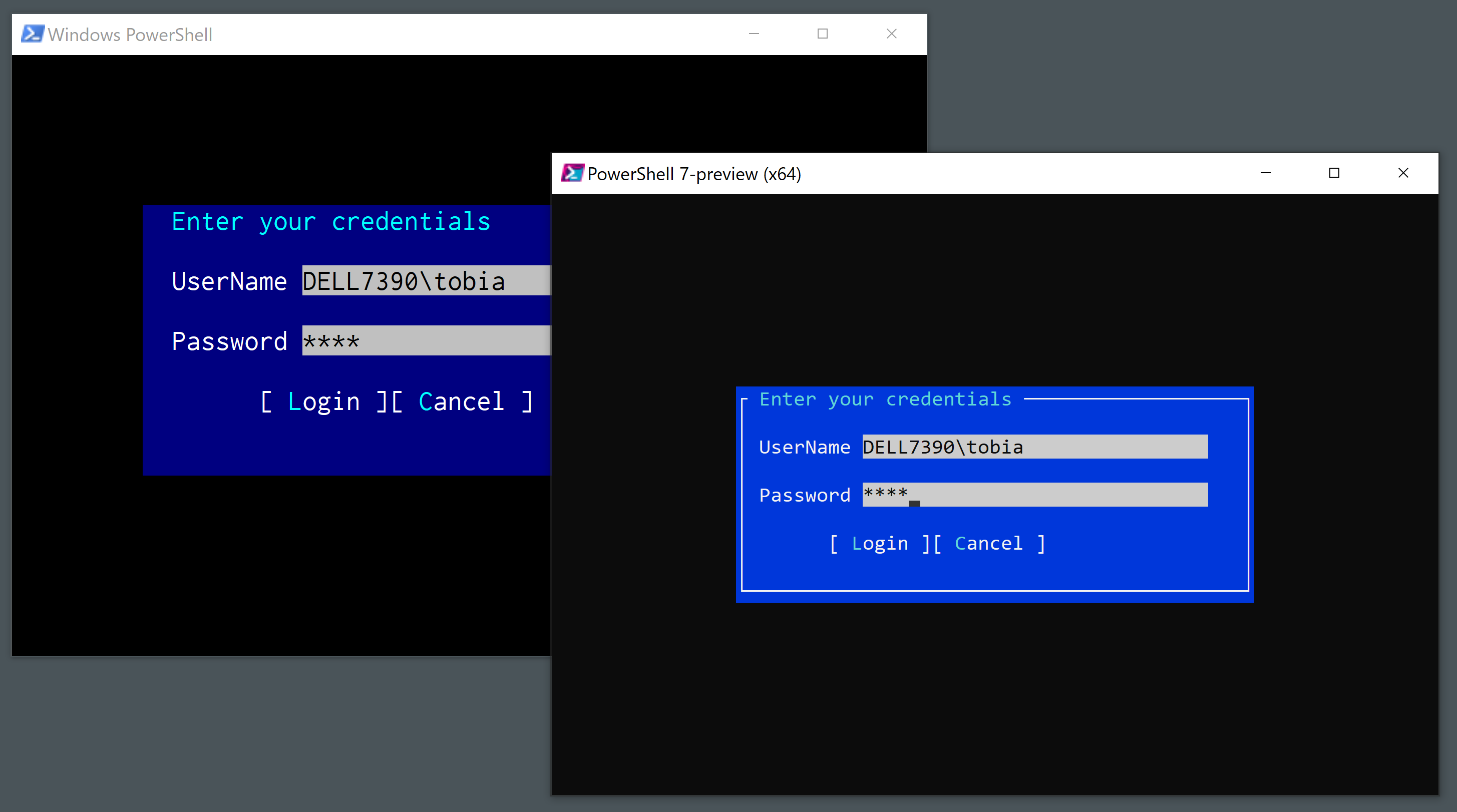
Task: Select the Password field in PowerShell 7-preview
Action: coord(1034,495)
